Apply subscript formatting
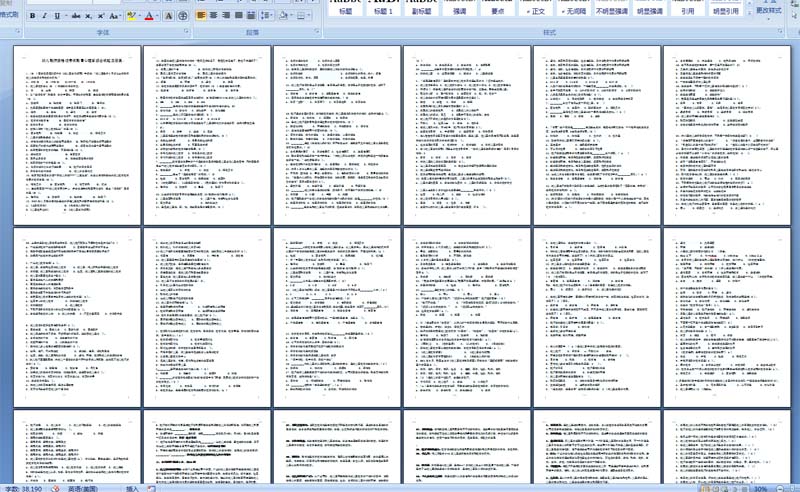This screenshot has height=492, width=800. [x=89, y=16]
